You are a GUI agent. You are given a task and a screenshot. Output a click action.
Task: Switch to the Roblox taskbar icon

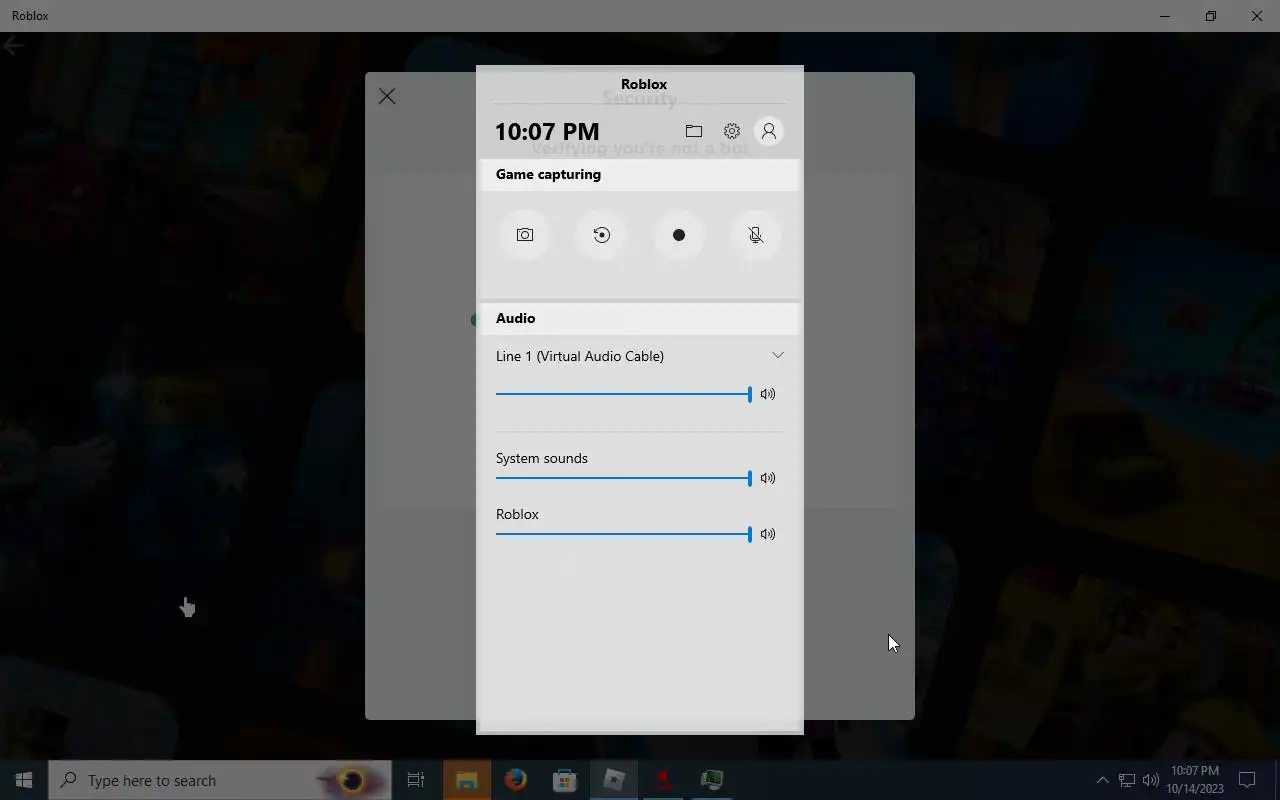(614, 780)
